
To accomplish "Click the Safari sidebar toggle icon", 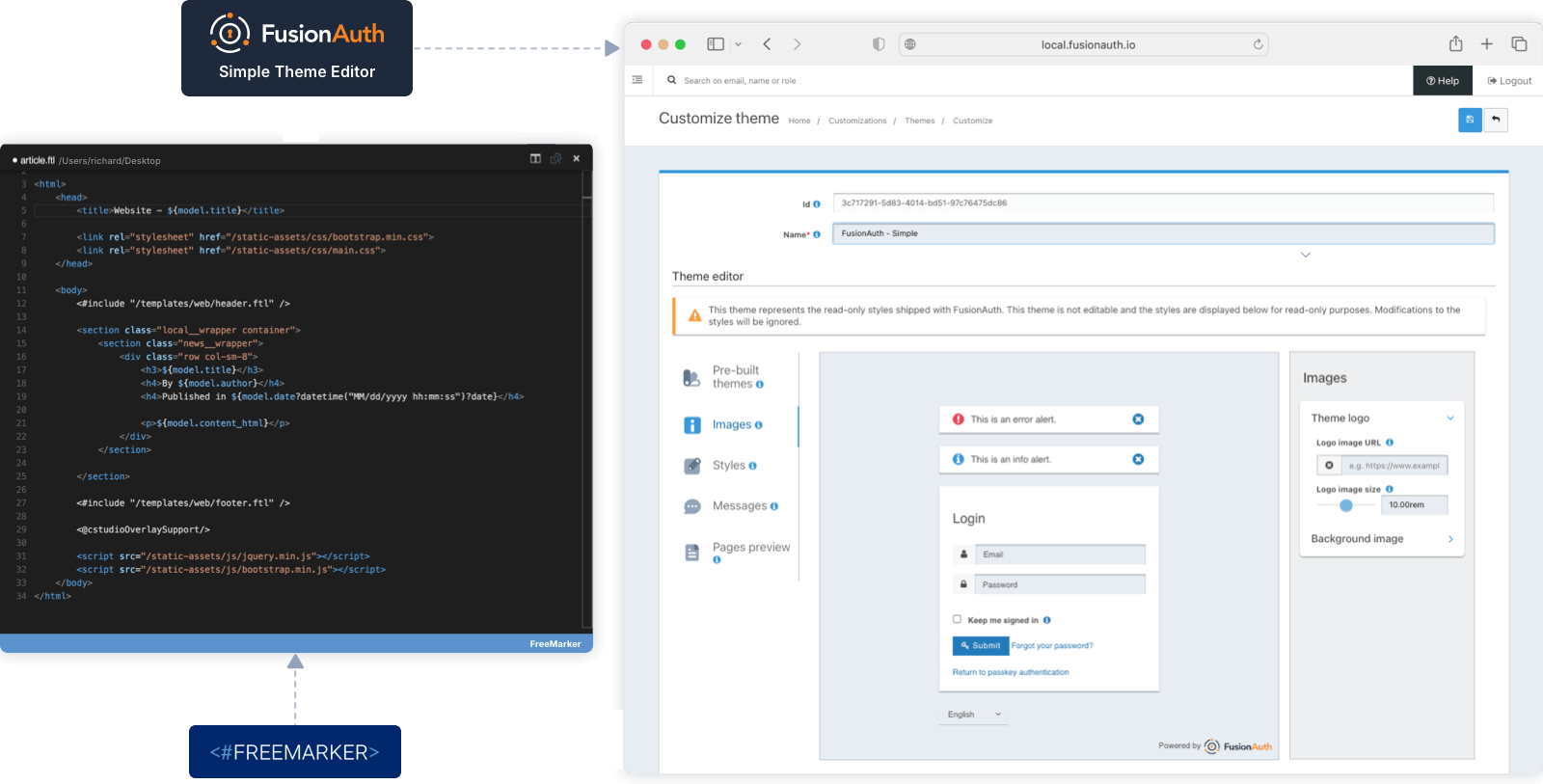I will coord(716,44).
